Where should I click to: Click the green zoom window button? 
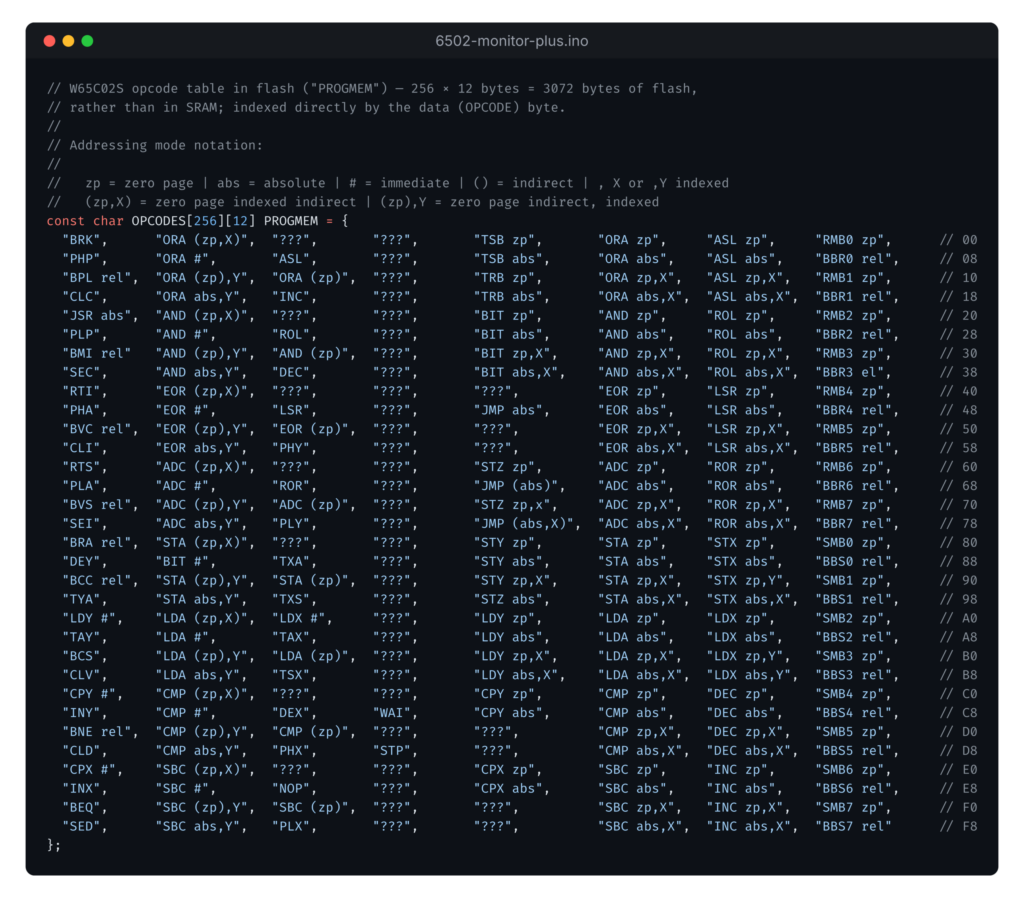pos(87,41)
